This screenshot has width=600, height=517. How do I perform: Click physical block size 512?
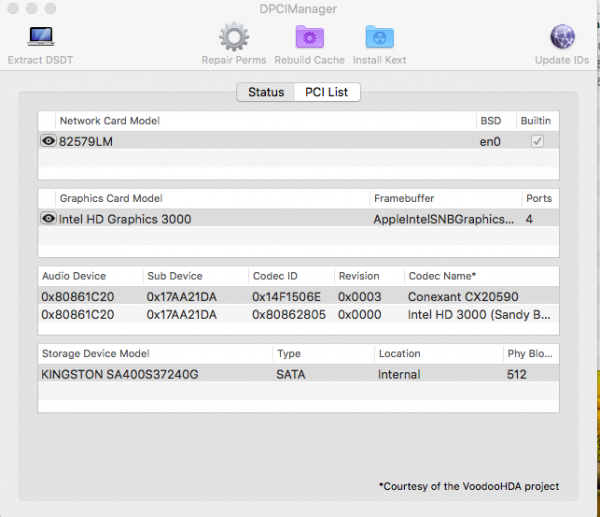point(517,374)
